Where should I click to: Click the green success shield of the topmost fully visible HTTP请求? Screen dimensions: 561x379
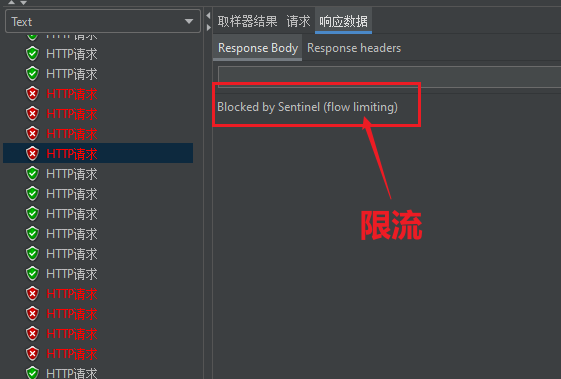click(32, 54)
